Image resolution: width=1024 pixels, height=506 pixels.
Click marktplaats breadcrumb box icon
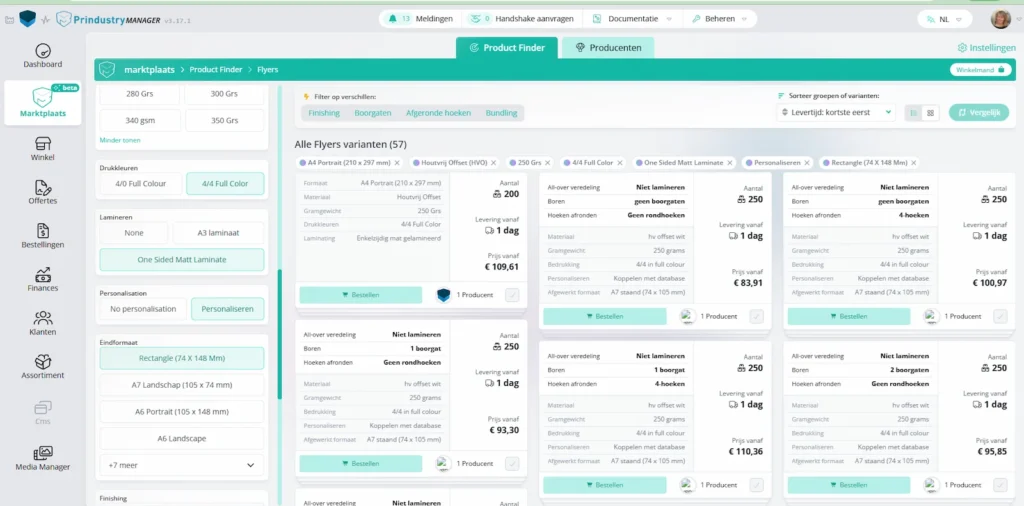[107, 69]
